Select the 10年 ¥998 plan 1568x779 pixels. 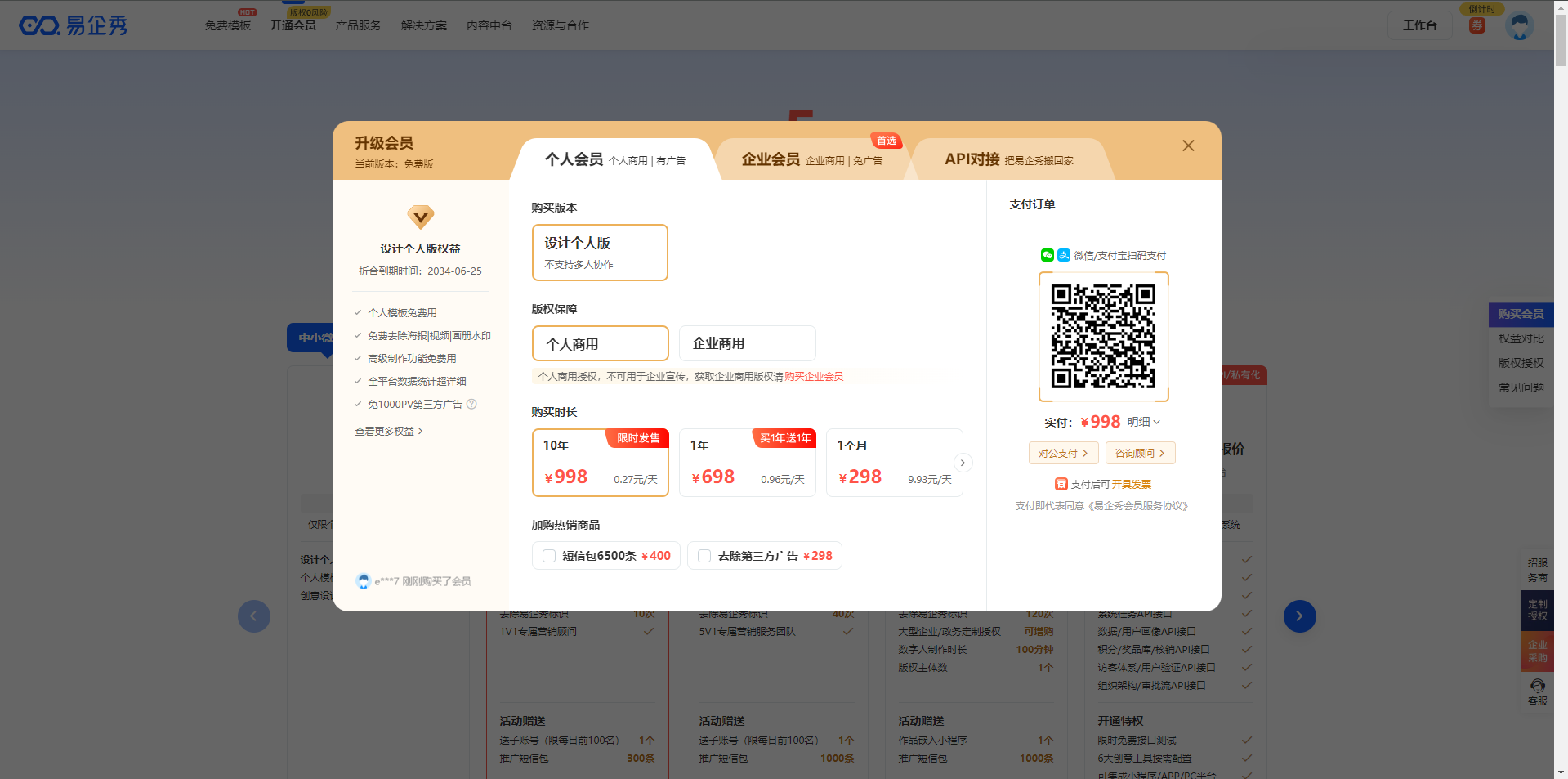coord(601,463)
